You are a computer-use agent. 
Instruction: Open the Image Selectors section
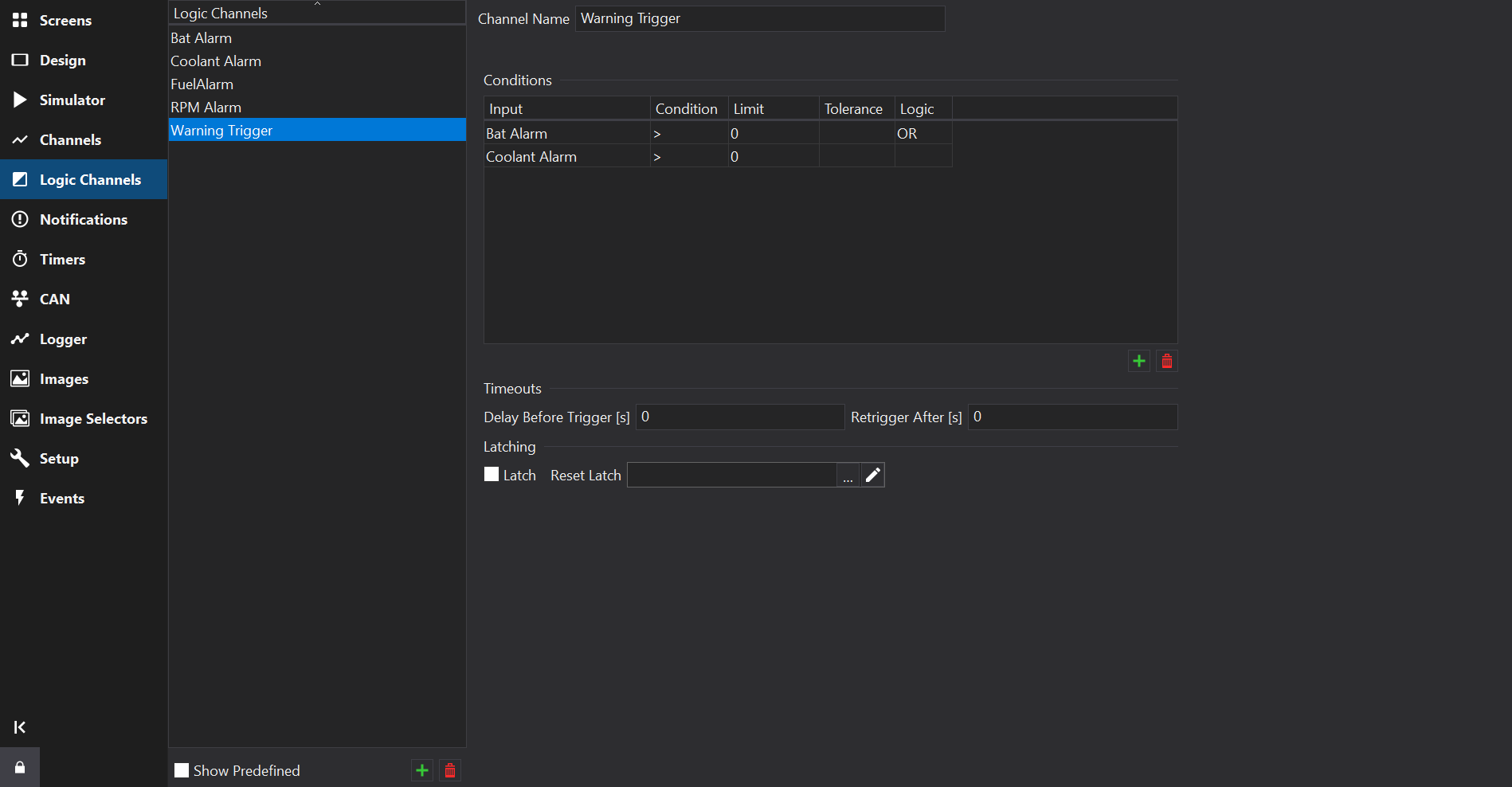coord(93,419)
